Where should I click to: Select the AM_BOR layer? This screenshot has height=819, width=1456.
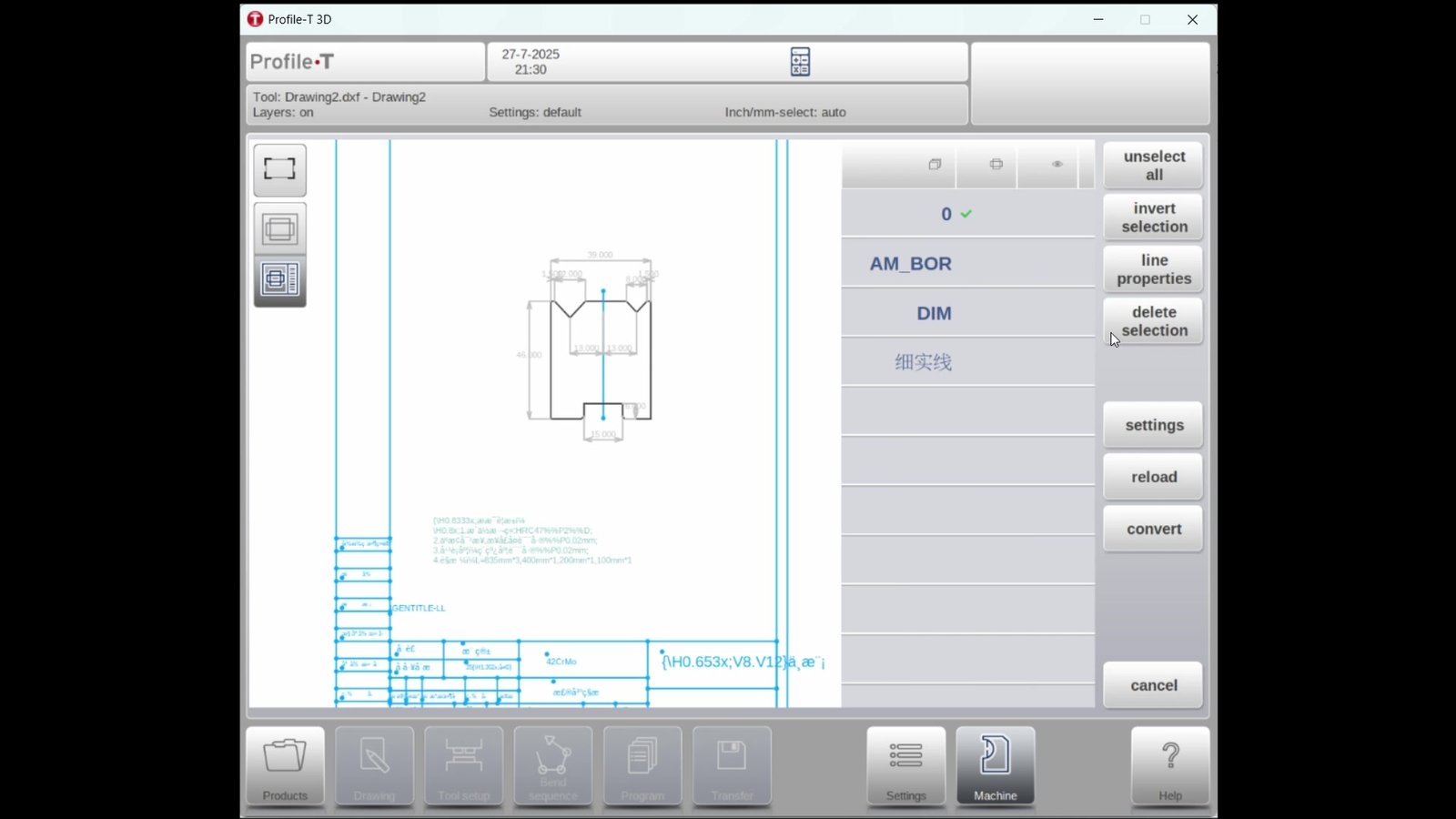click(x=967, y=264)
